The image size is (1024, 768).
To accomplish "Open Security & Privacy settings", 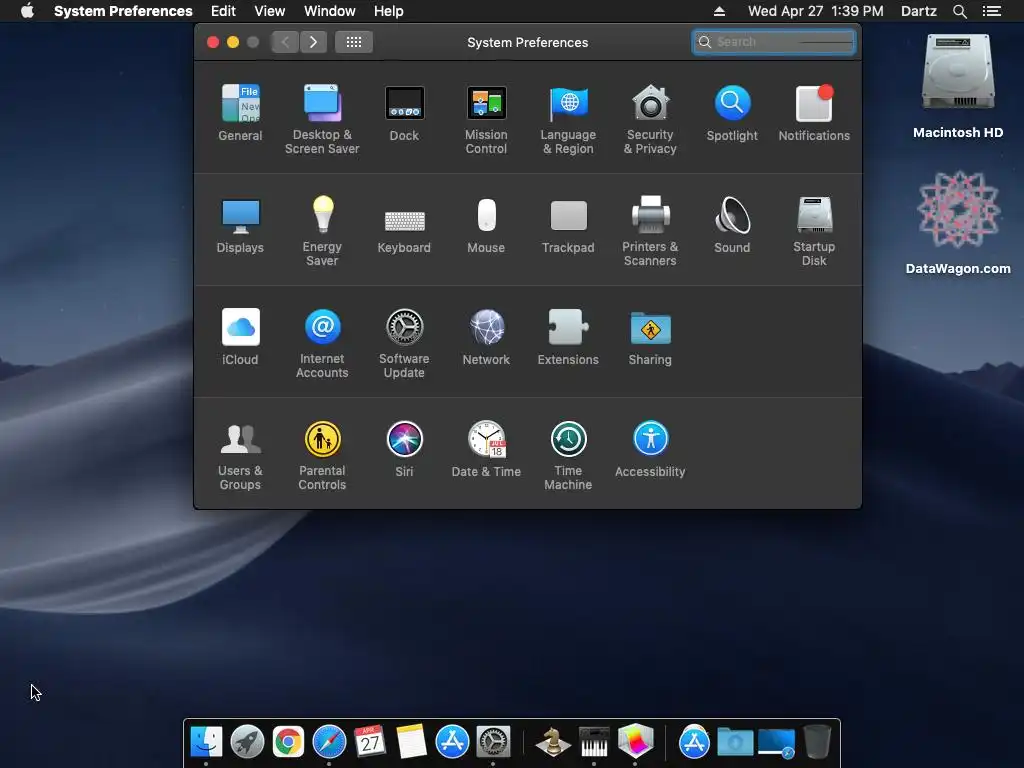I will click(x=650, y=119).
